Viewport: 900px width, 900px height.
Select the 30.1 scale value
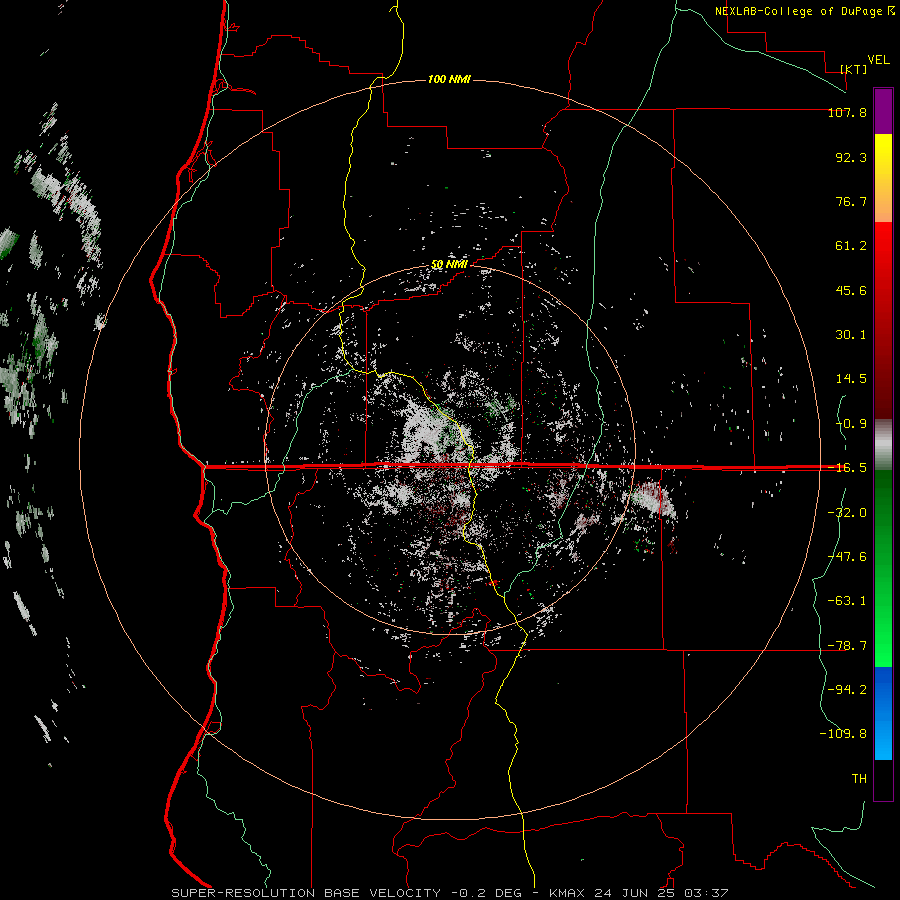click(x=851, y=335)
